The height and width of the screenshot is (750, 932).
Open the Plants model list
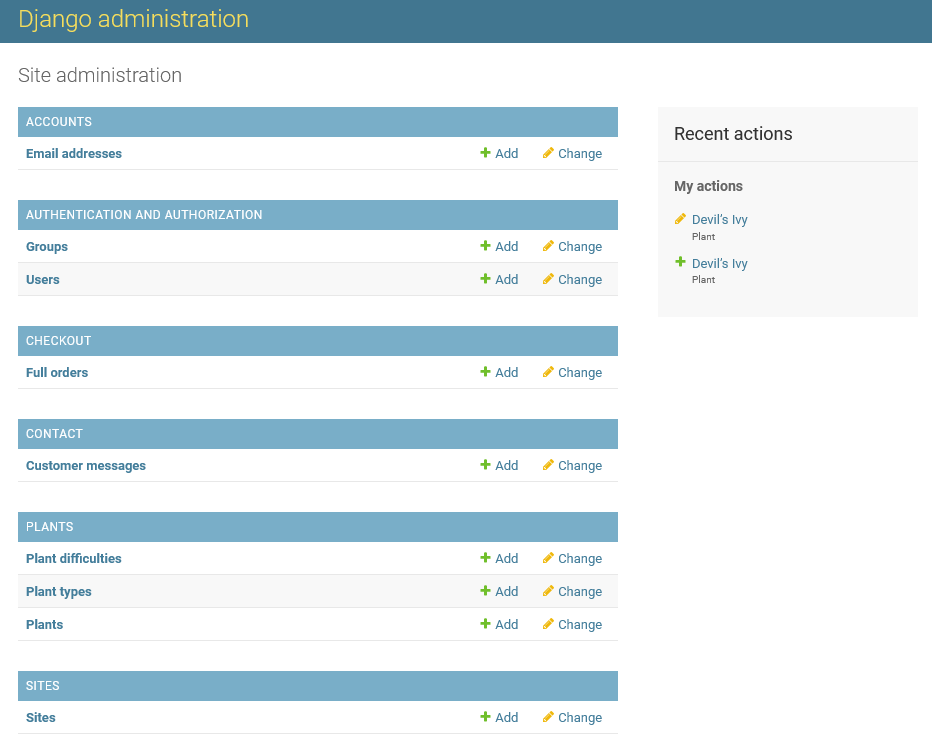coord(44,624)
